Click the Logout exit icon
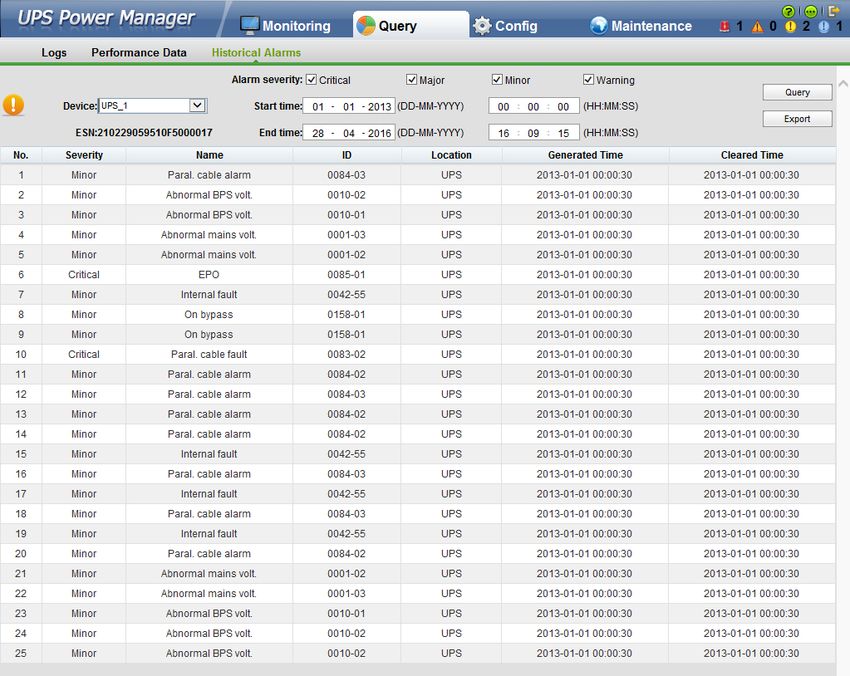 833,10
